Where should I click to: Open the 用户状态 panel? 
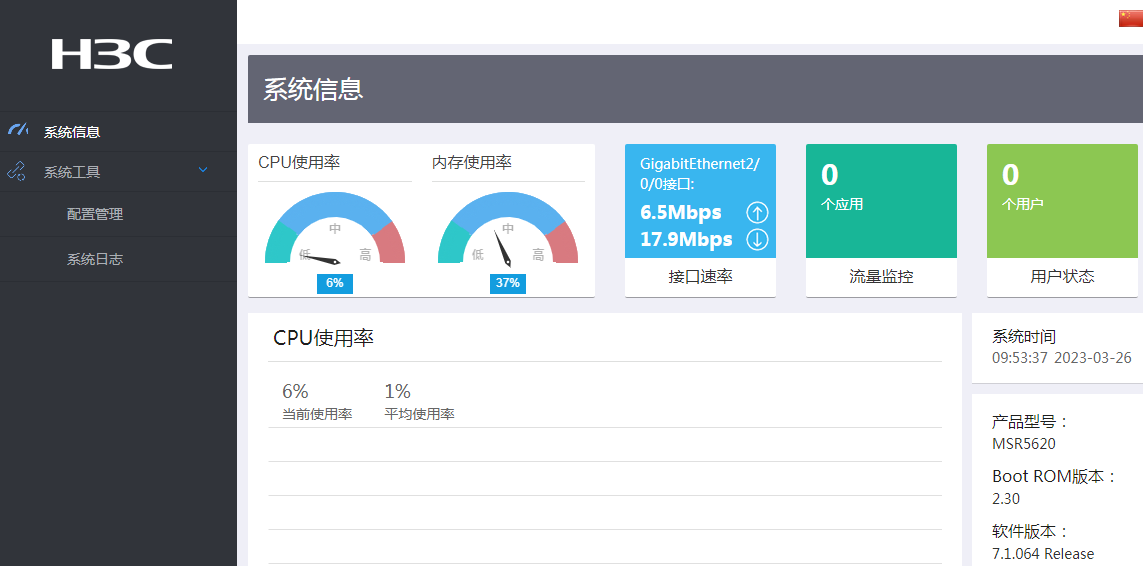(x=1062, y=277)
